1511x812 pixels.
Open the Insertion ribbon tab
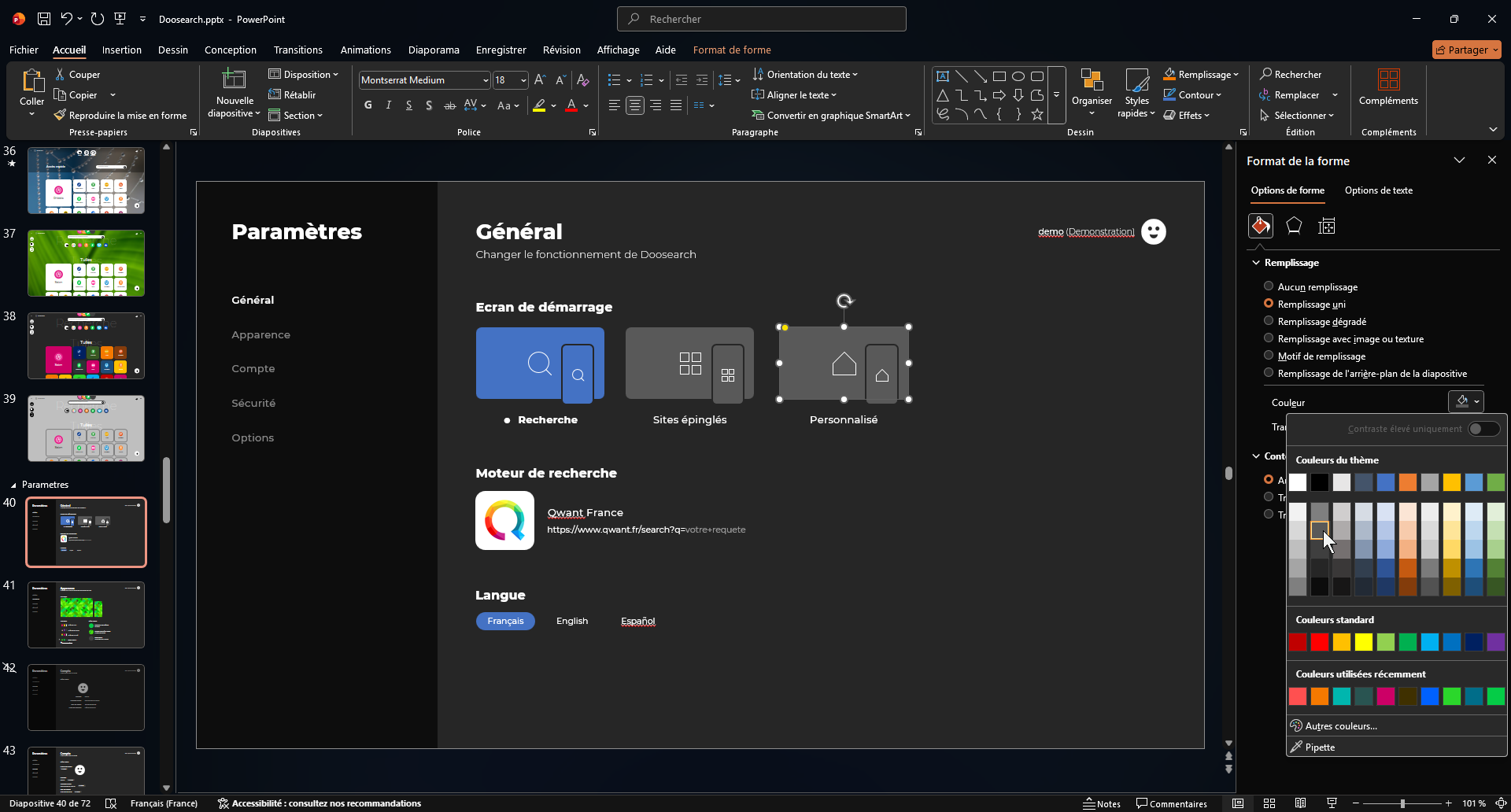click(122, 50)
